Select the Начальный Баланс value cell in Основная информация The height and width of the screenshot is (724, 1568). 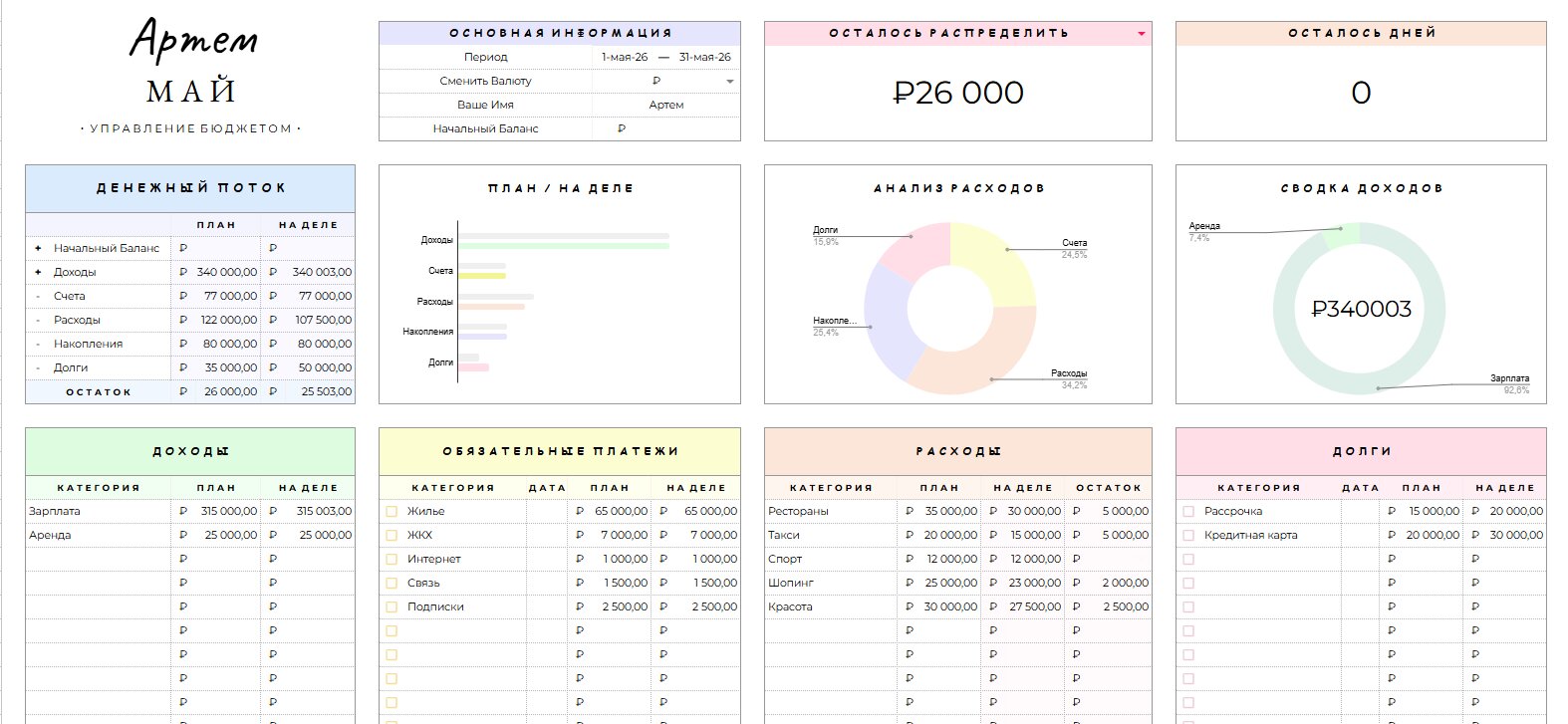coord(666,128)
